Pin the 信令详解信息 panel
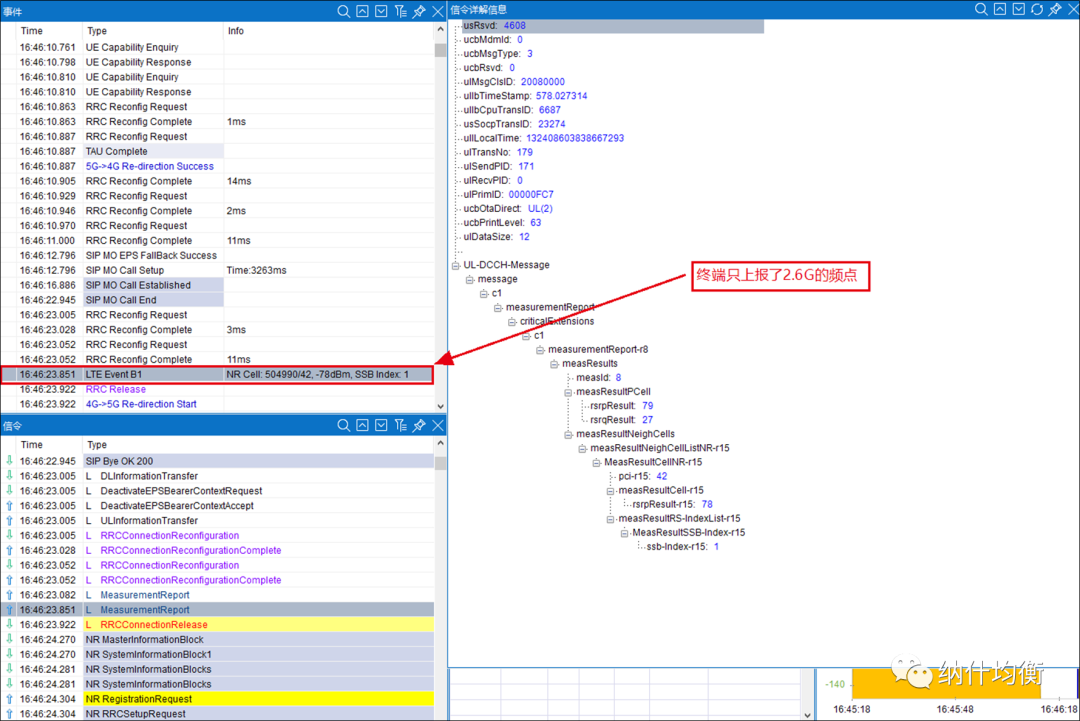The image size is (1080, 721). click(x=1055, y=9)
